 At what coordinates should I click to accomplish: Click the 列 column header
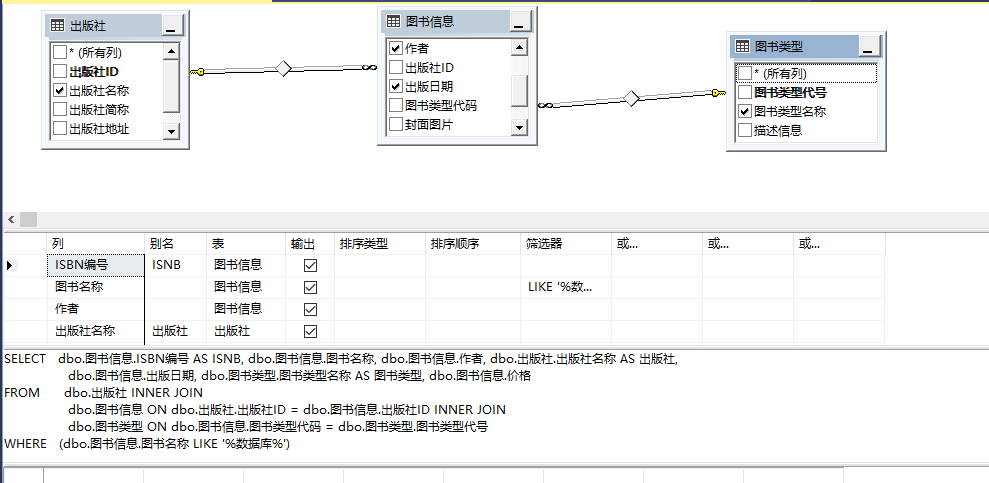96,244
